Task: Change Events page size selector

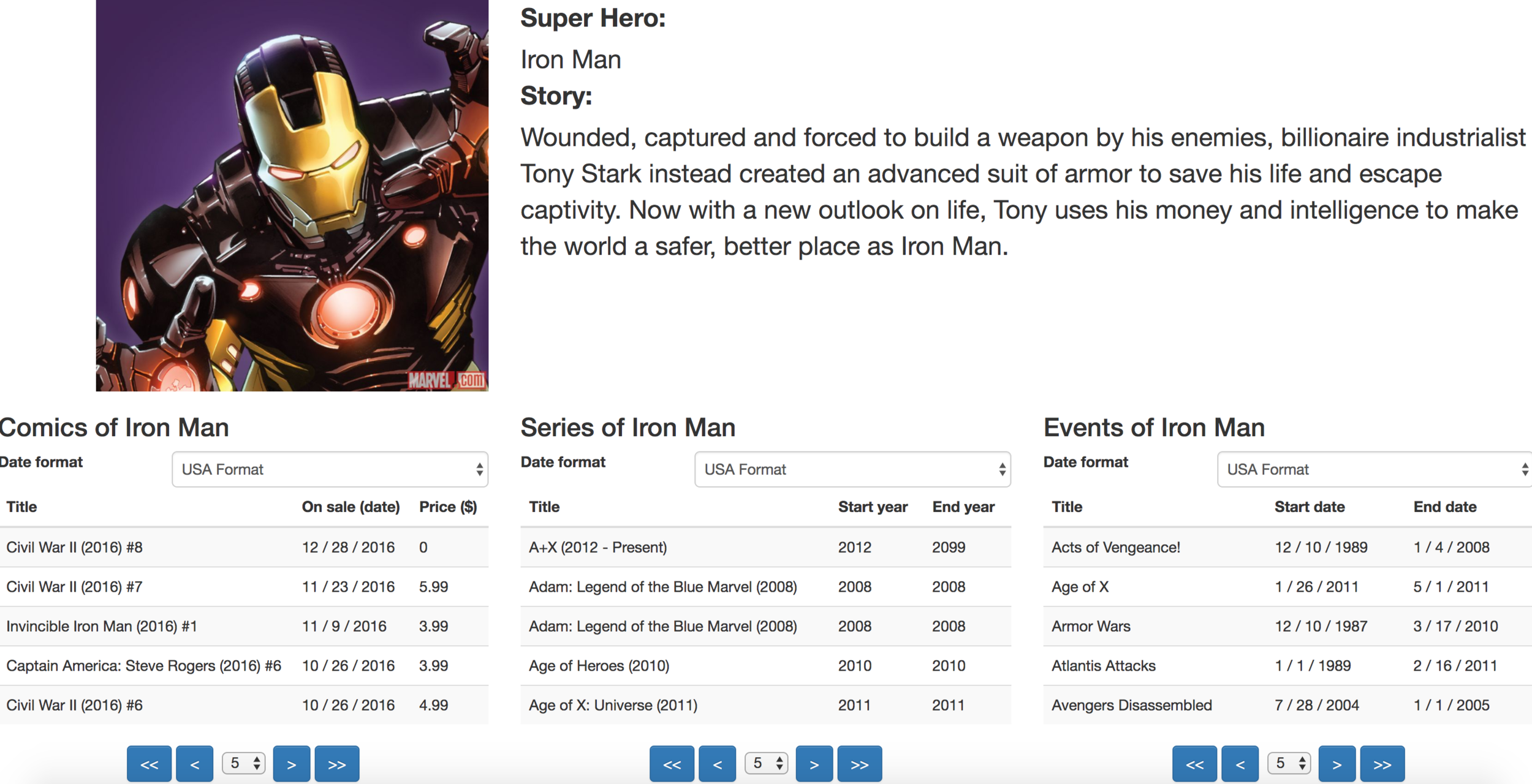Action: click(x=1289, y=763)
